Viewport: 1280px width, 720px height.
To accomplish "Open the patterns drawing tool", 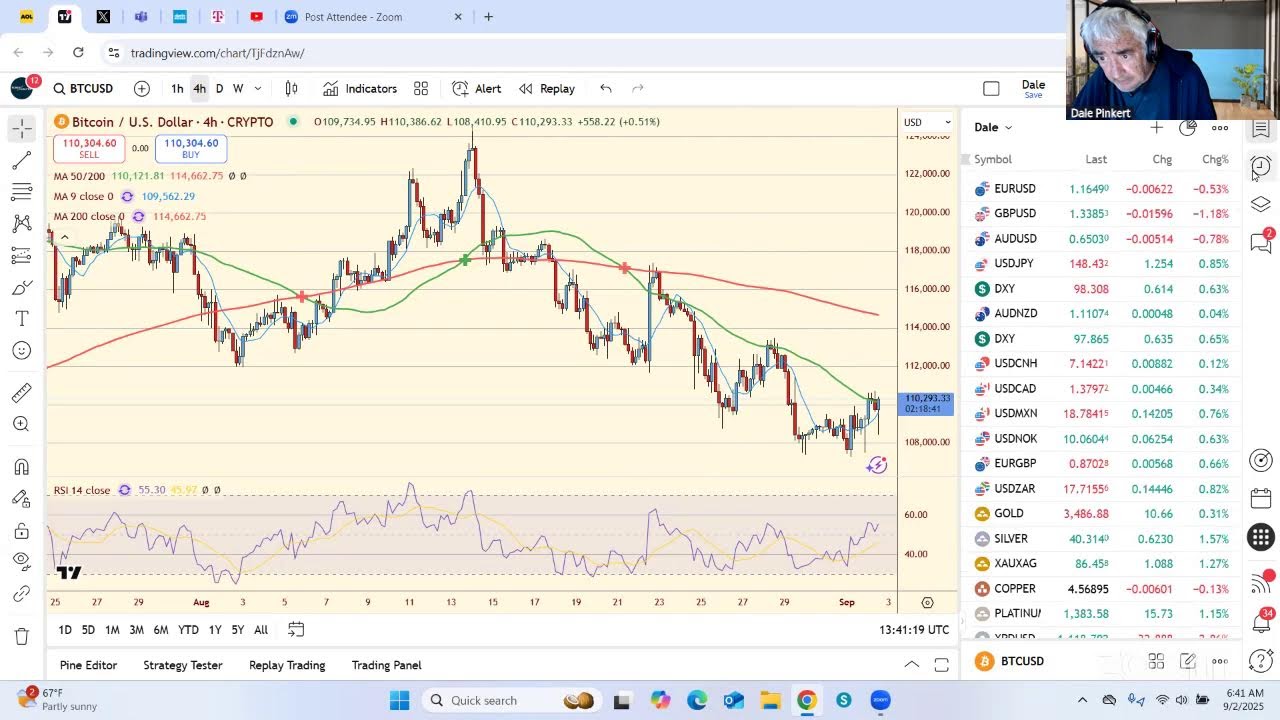I will 21,224.
